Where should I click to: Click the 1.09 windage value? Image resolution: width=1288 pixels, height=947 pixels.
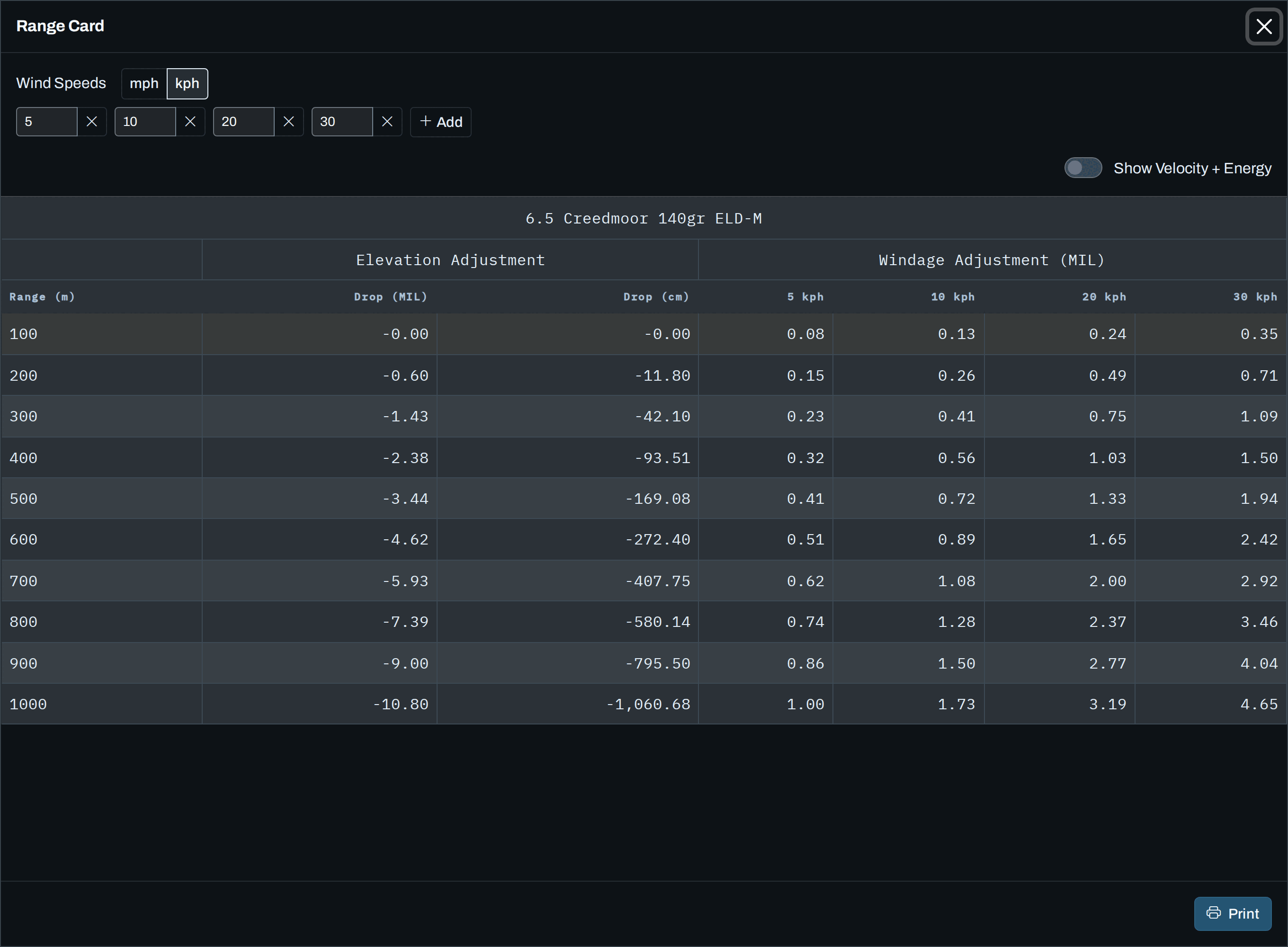[1259, 416]
